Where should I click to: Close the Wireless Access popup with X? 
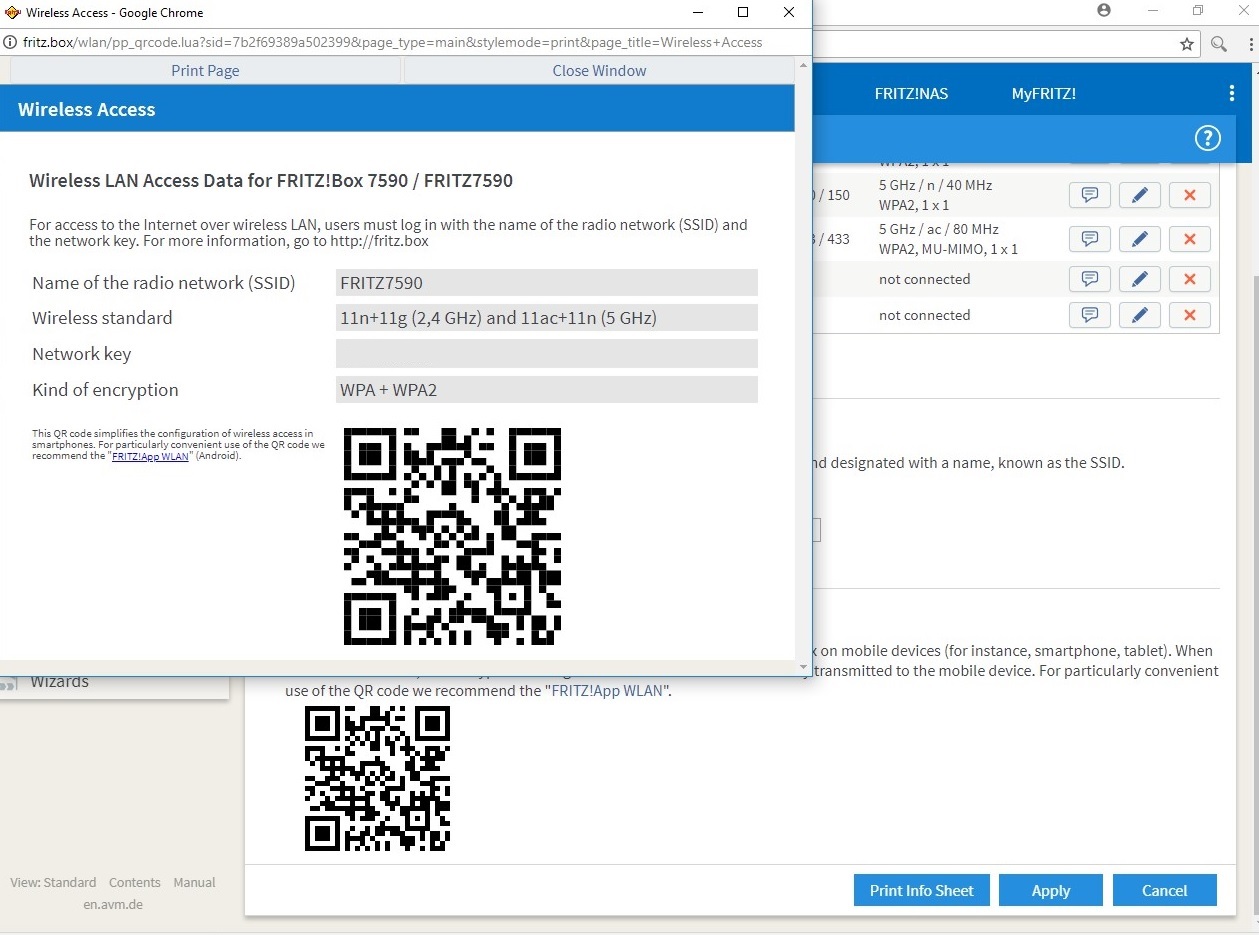coord(789,12)
